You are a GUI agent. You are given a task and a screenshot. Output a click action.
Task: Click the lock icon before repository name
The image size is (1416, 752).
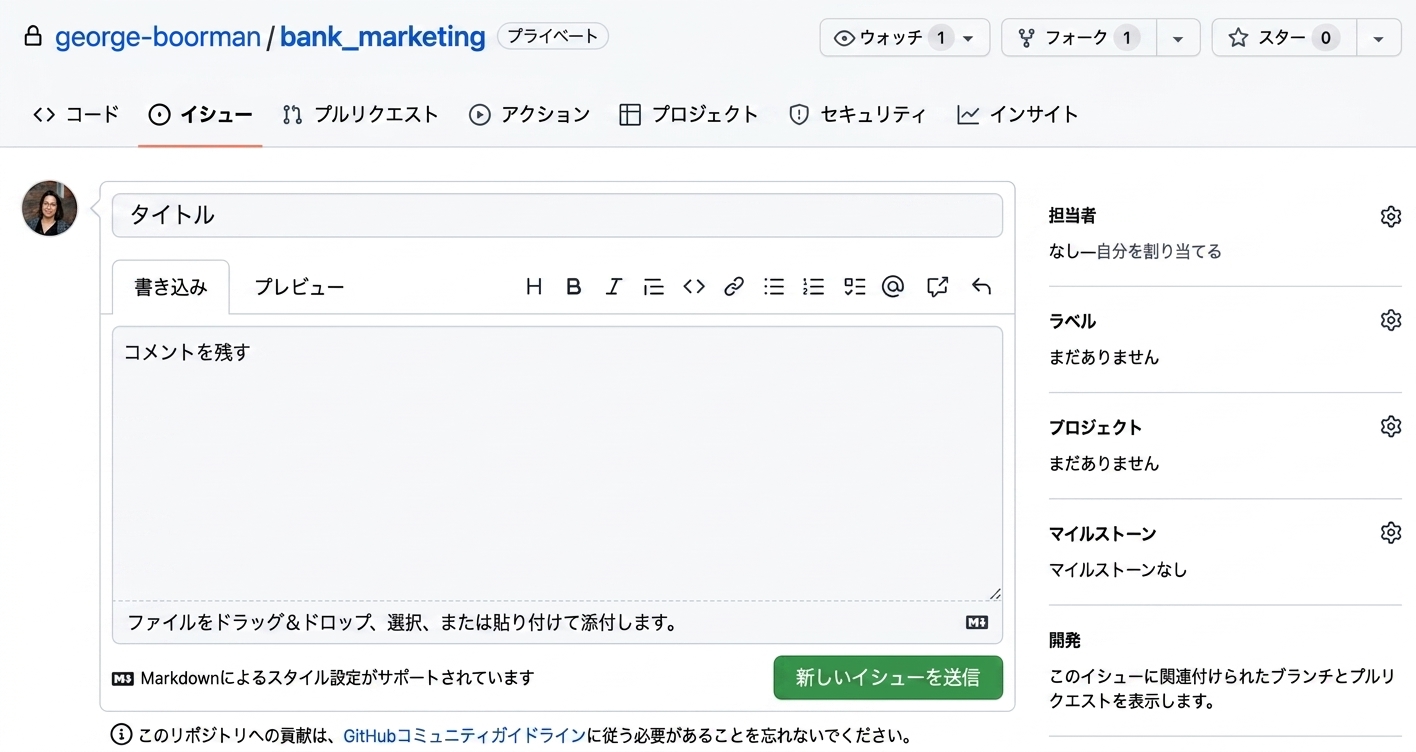(x=33, y=37)
